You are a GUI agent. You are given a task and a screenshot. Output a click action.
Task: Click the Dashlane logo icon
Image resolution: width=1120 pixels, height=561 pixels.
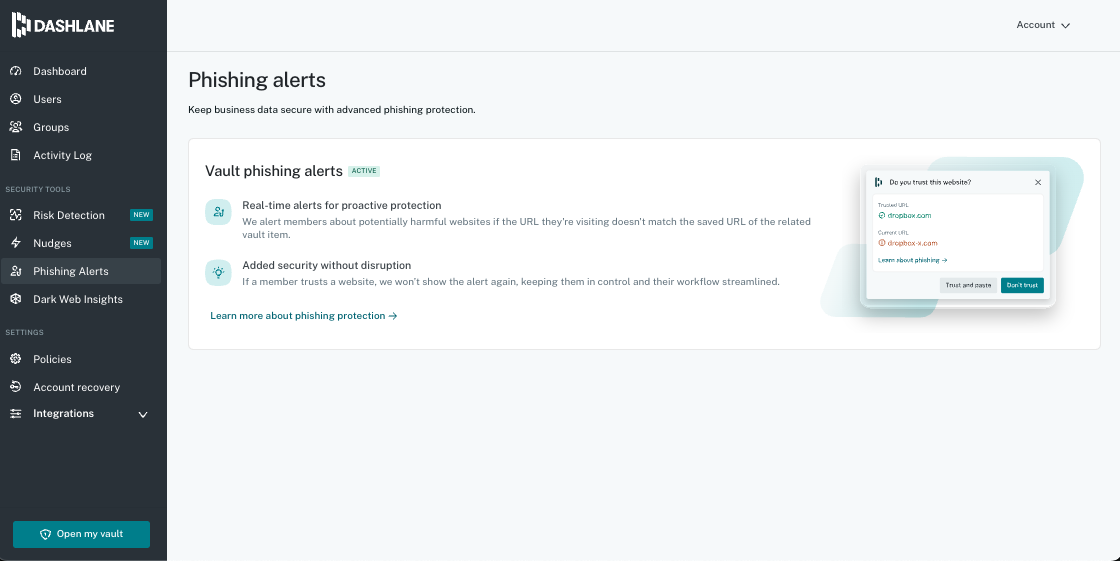[20, 25]
